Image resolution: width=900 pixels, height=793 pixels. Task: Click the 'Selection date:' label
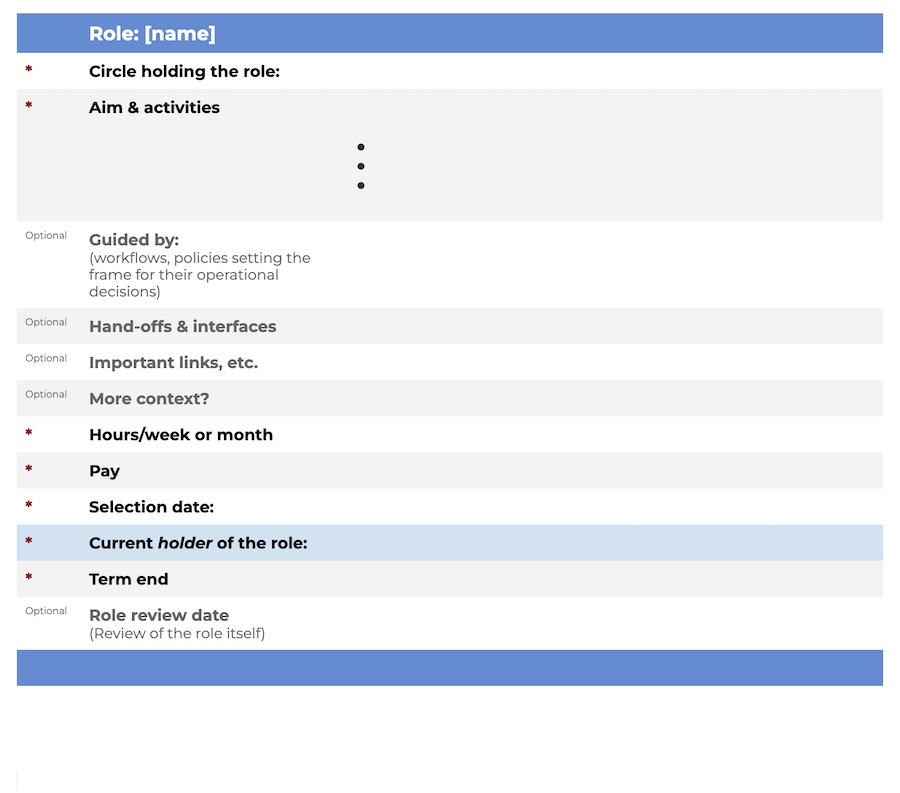(x=152, y=507)
